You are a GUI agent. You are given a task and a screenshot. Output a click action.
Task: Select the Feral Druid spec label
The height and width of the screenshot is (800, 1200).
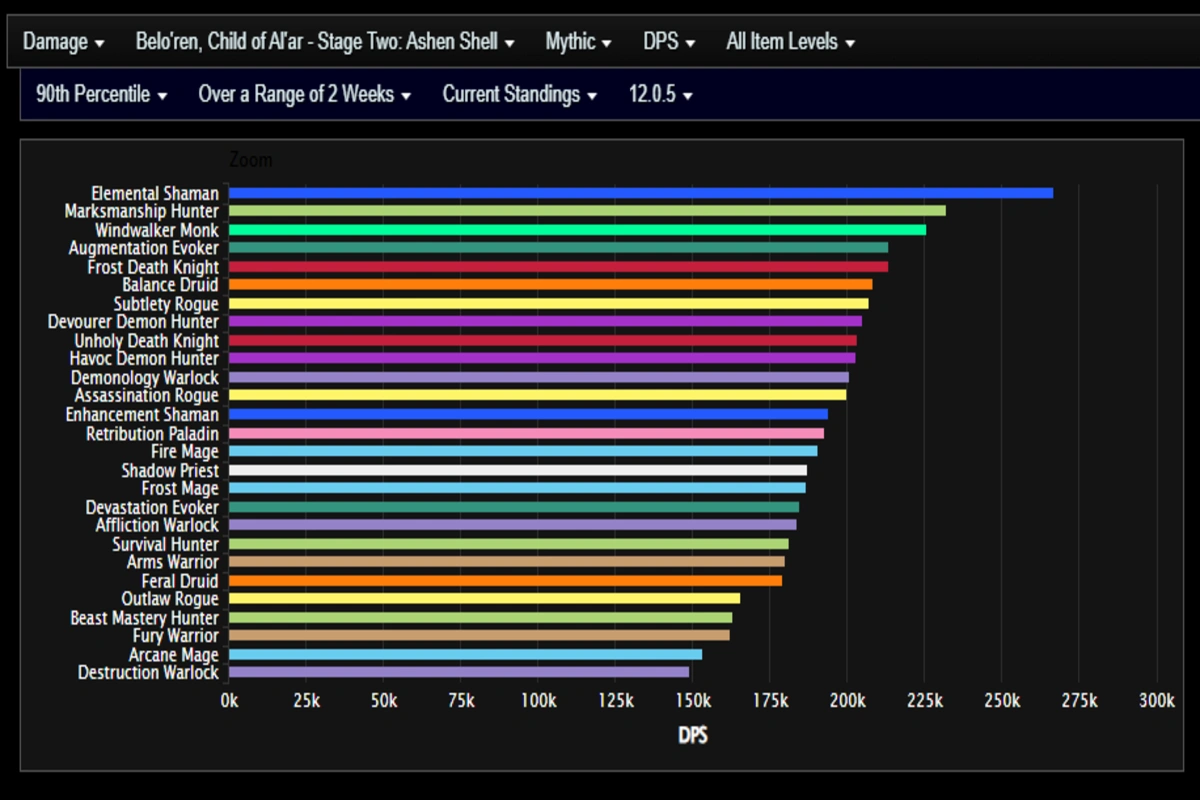(180, 580)
